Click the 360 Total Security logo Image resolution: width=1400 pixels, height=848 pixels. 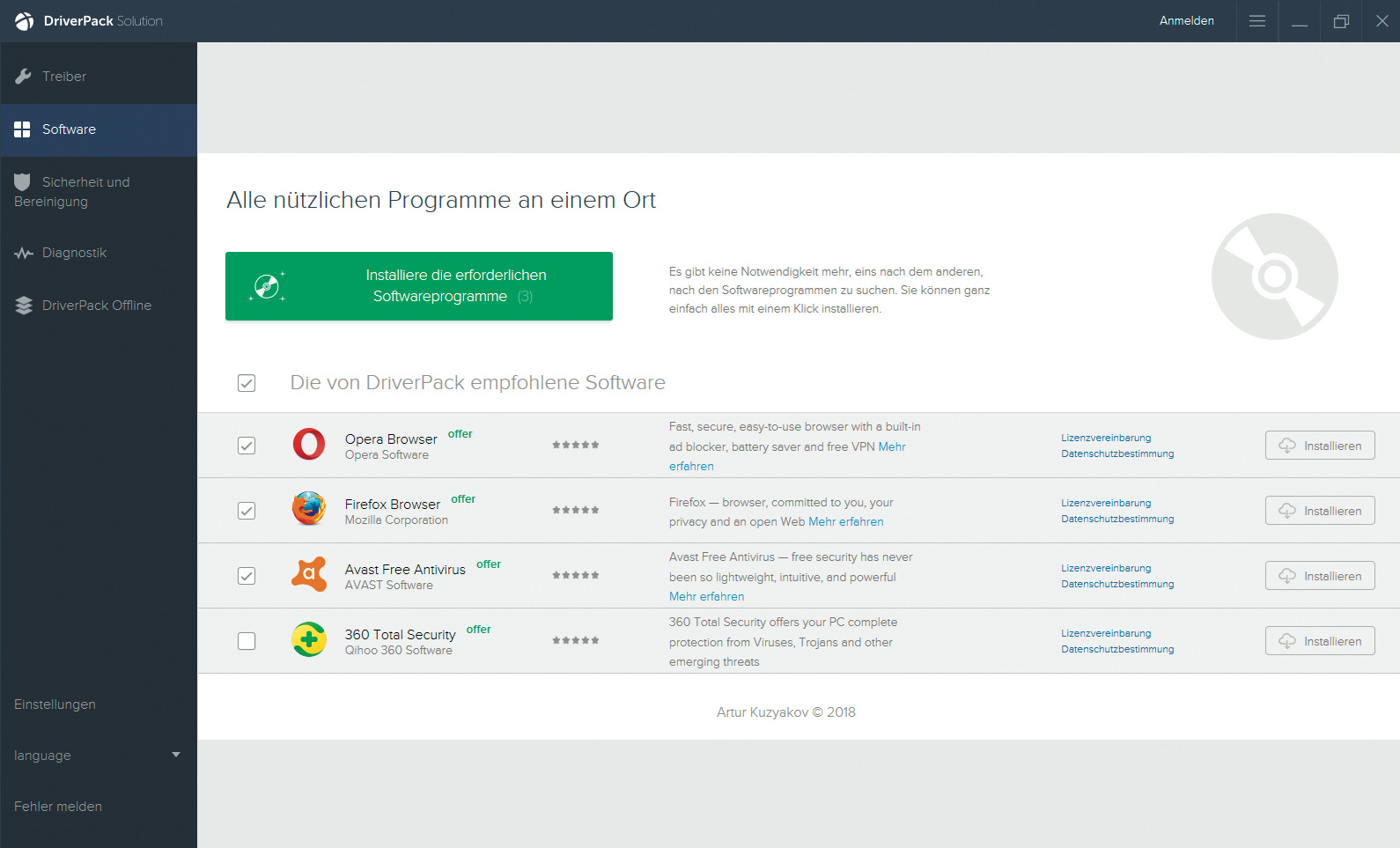(x=309, y=639)
